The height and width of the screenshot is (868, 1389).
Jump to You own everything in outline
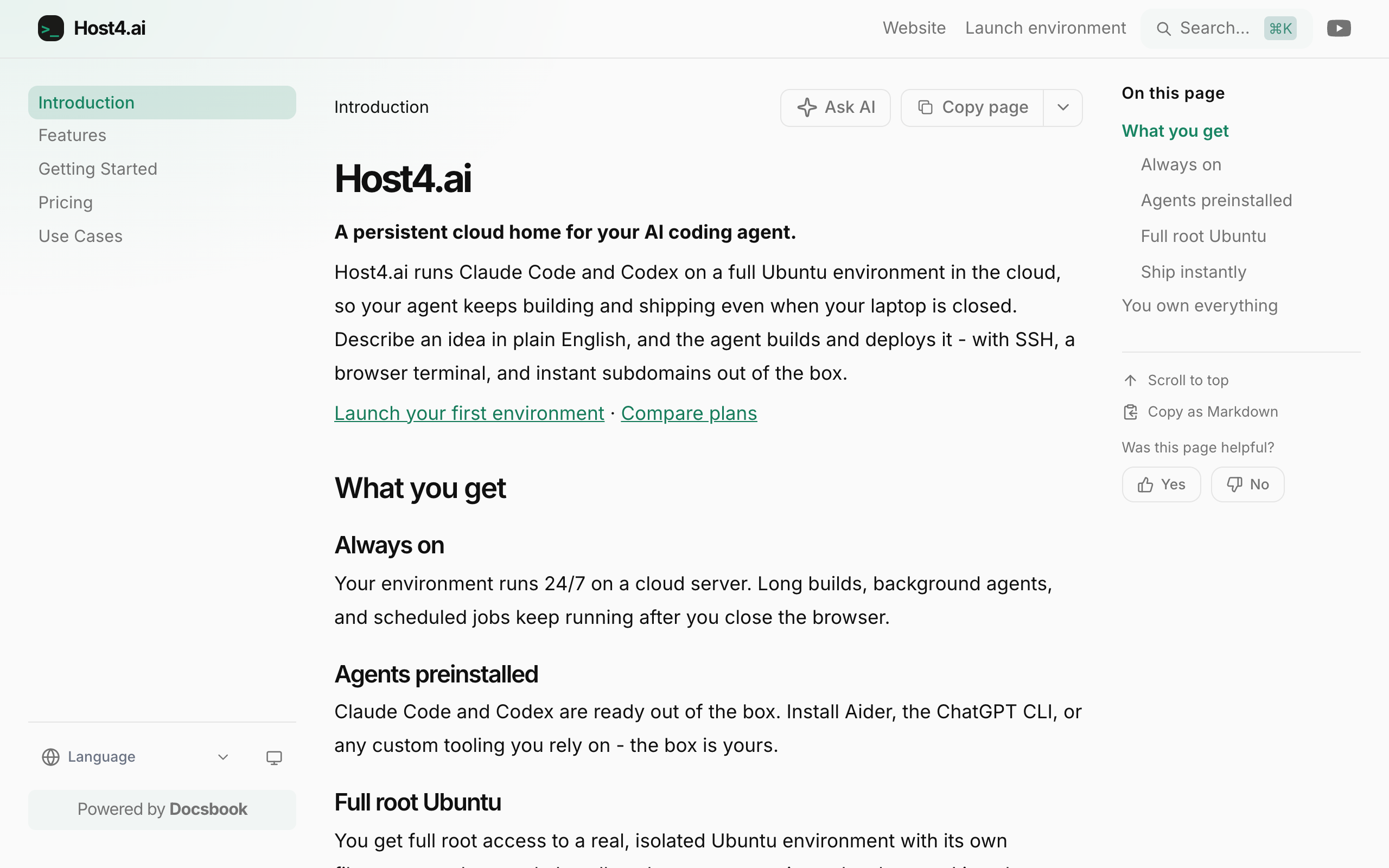[x=1200, y=306]
